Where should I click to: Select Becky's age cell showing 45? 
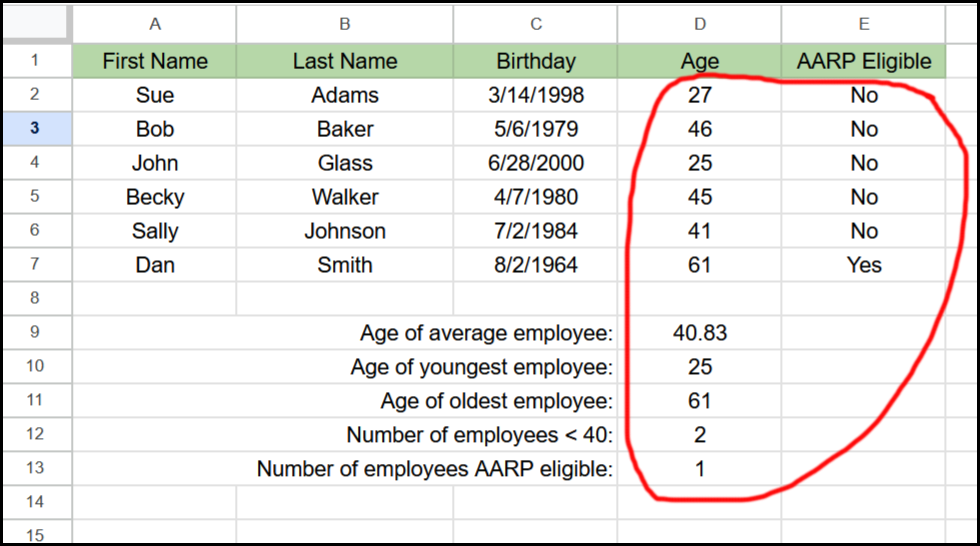[699, 197]
